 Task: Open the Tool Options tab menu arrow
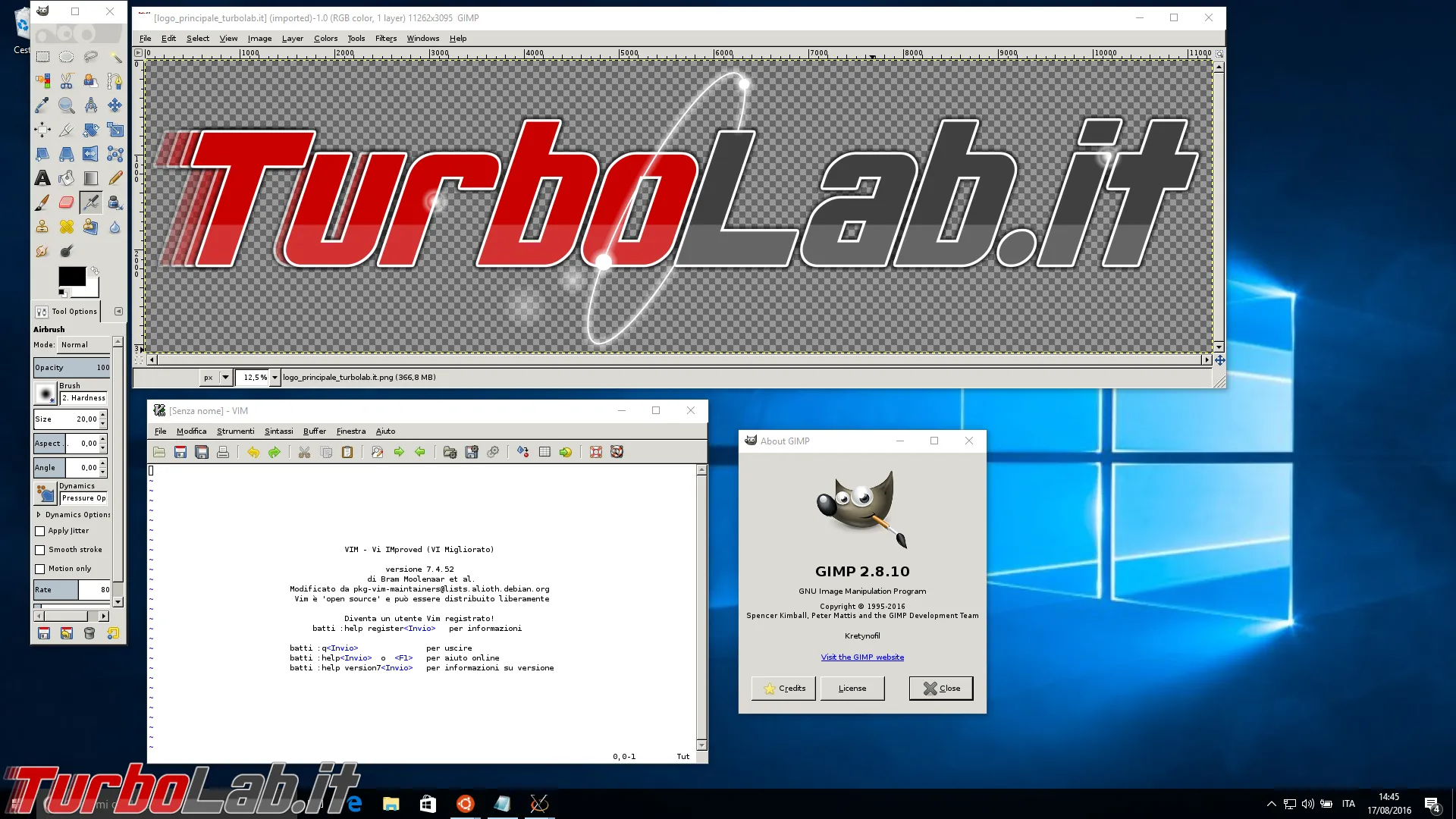[118, 312]
